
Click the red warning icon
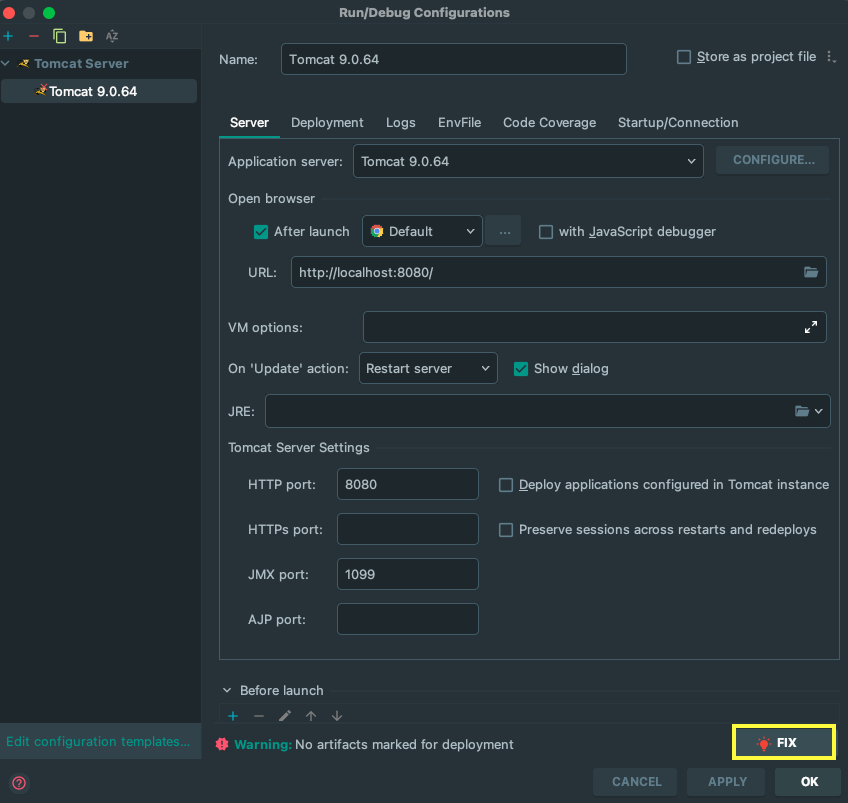[x=222, y=744]
